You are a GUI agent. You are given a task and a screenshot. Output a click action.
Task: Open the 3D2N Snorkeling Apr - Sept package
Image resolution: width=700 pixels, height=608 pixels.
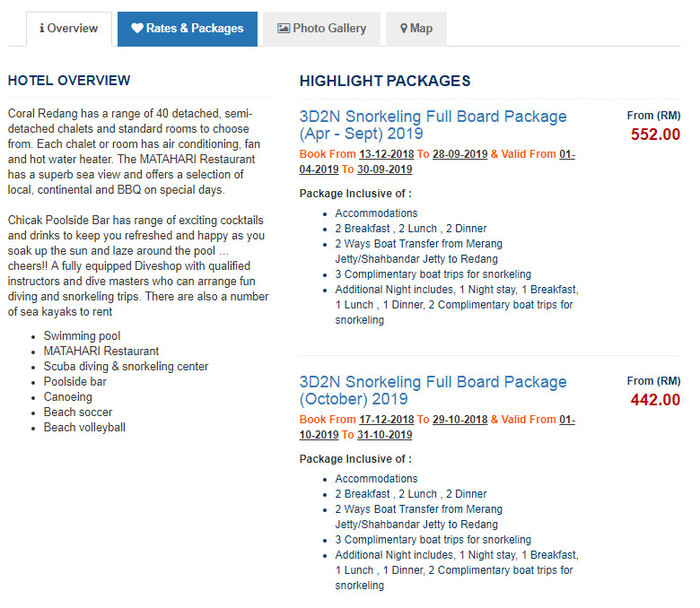(432, 125)
